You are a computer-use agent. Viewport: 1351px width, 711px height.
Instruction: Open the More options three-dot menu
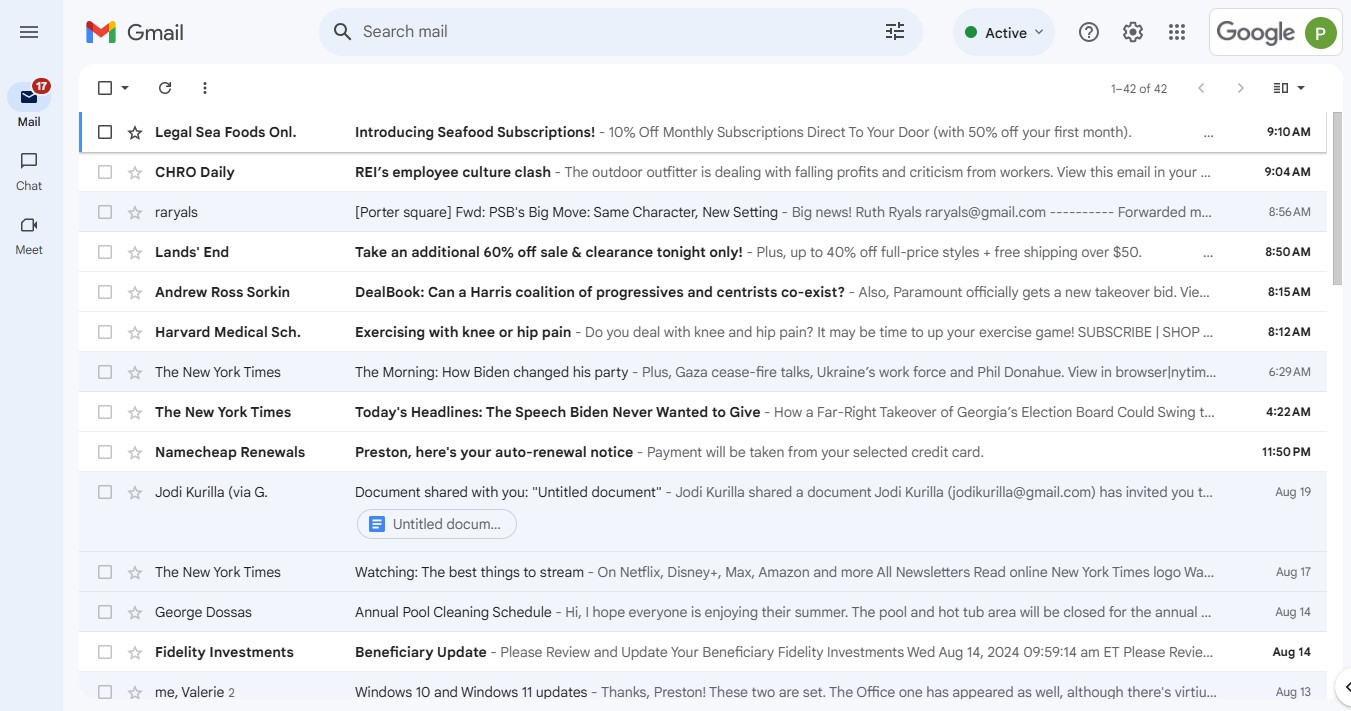(x=205, y=88)
